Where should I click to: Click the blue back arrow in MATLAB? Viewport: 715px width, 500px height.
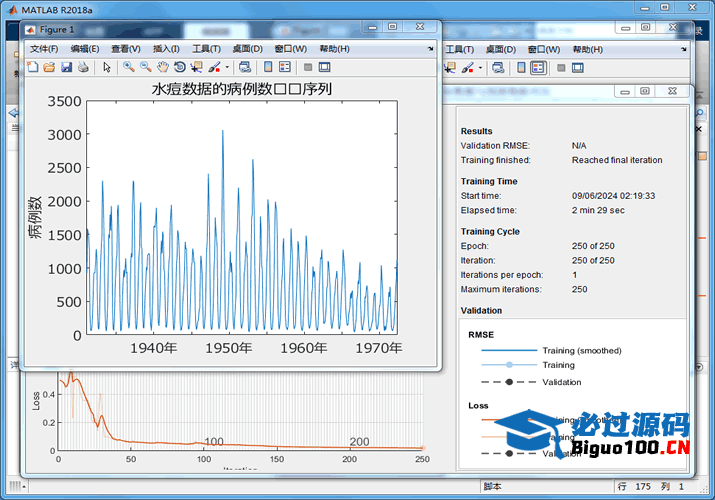(13, 113)
